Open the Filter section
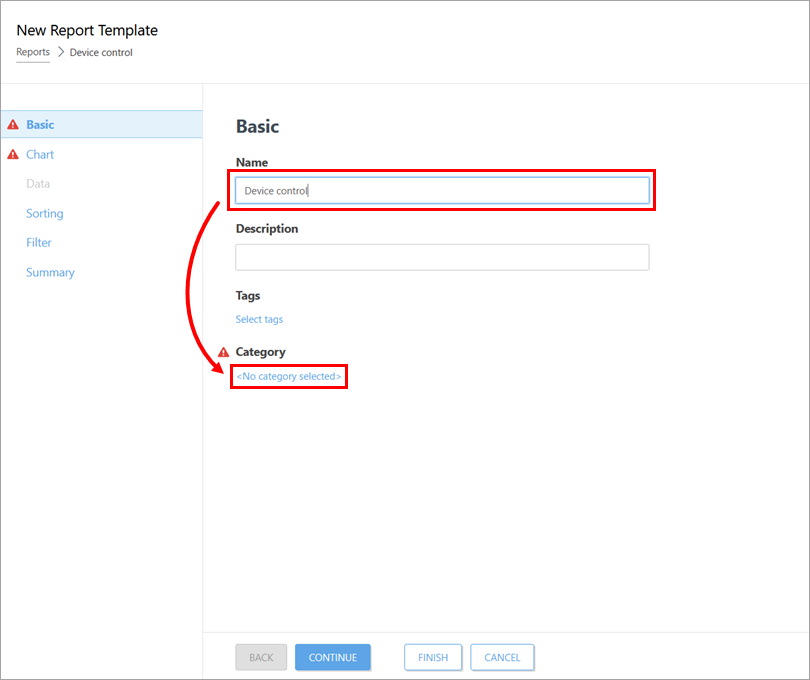This screenshot has width=810, height=680. [x=39, y=243]
